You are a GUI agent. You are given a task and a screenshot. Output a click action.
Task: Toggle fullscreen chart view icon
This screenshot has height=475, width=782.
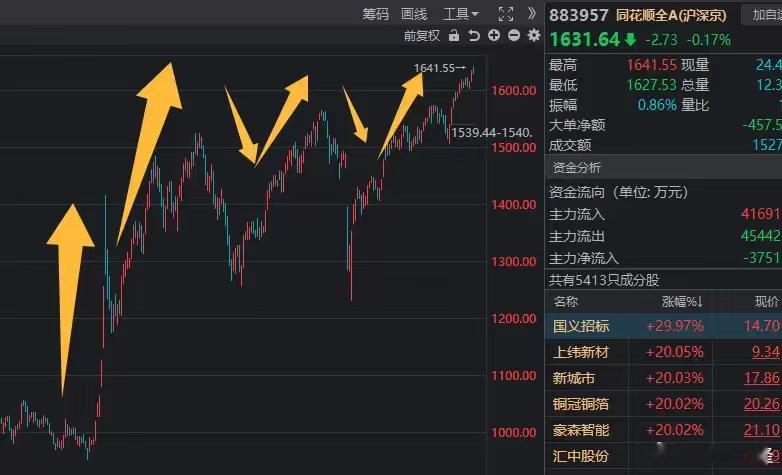tap(506, 14)
